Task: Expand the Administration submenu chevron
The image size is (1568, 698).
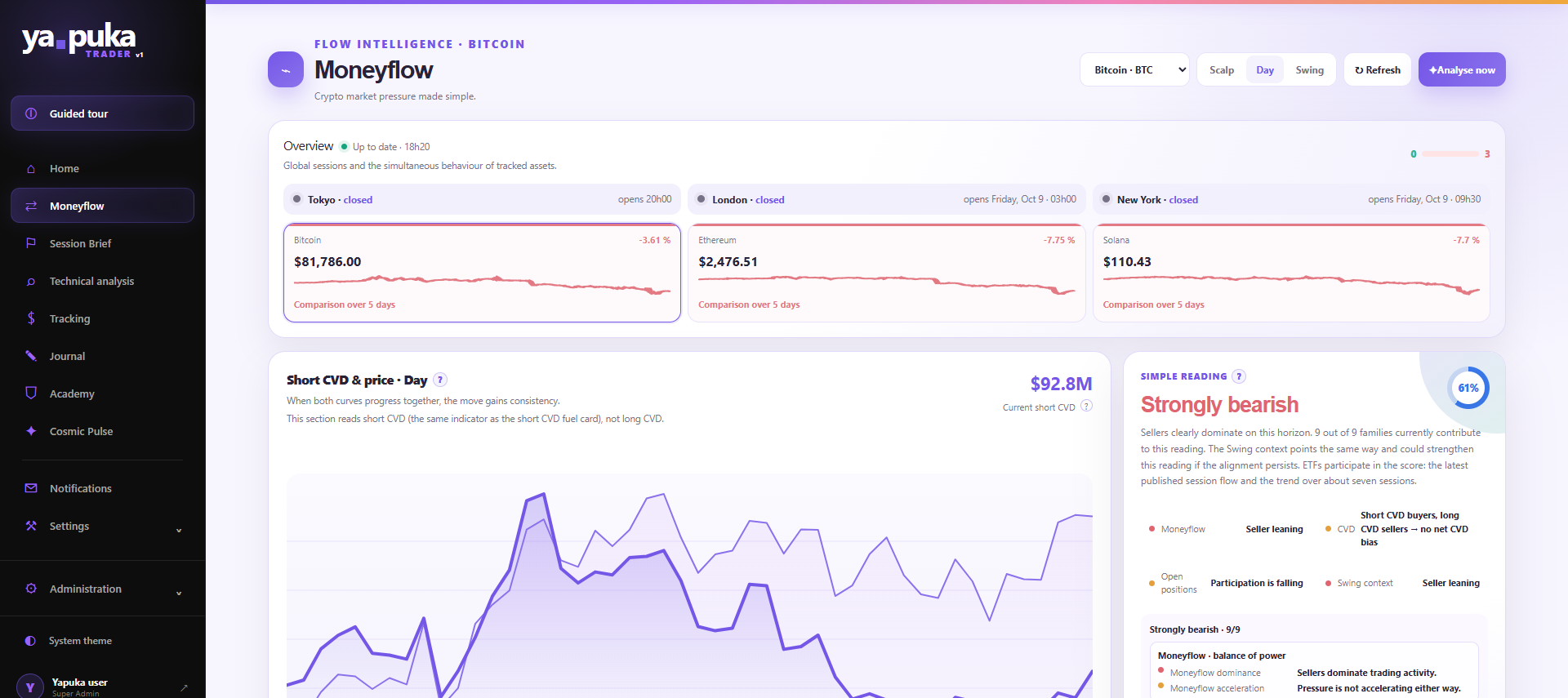Action: (x=179, y=594)
